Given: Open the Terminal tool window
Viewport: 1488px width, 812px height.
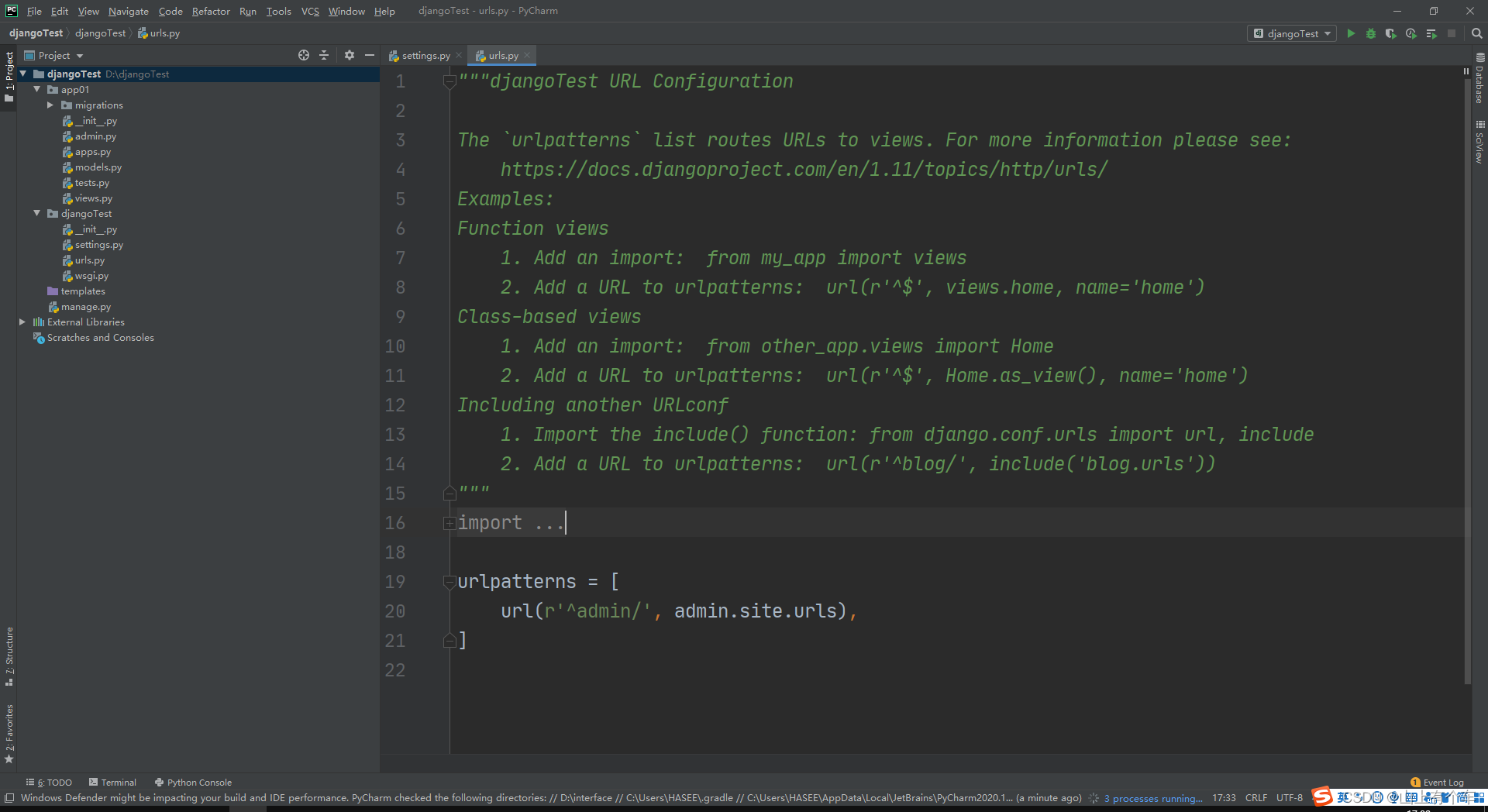Looking at the screenshot, I should [112, 783].
